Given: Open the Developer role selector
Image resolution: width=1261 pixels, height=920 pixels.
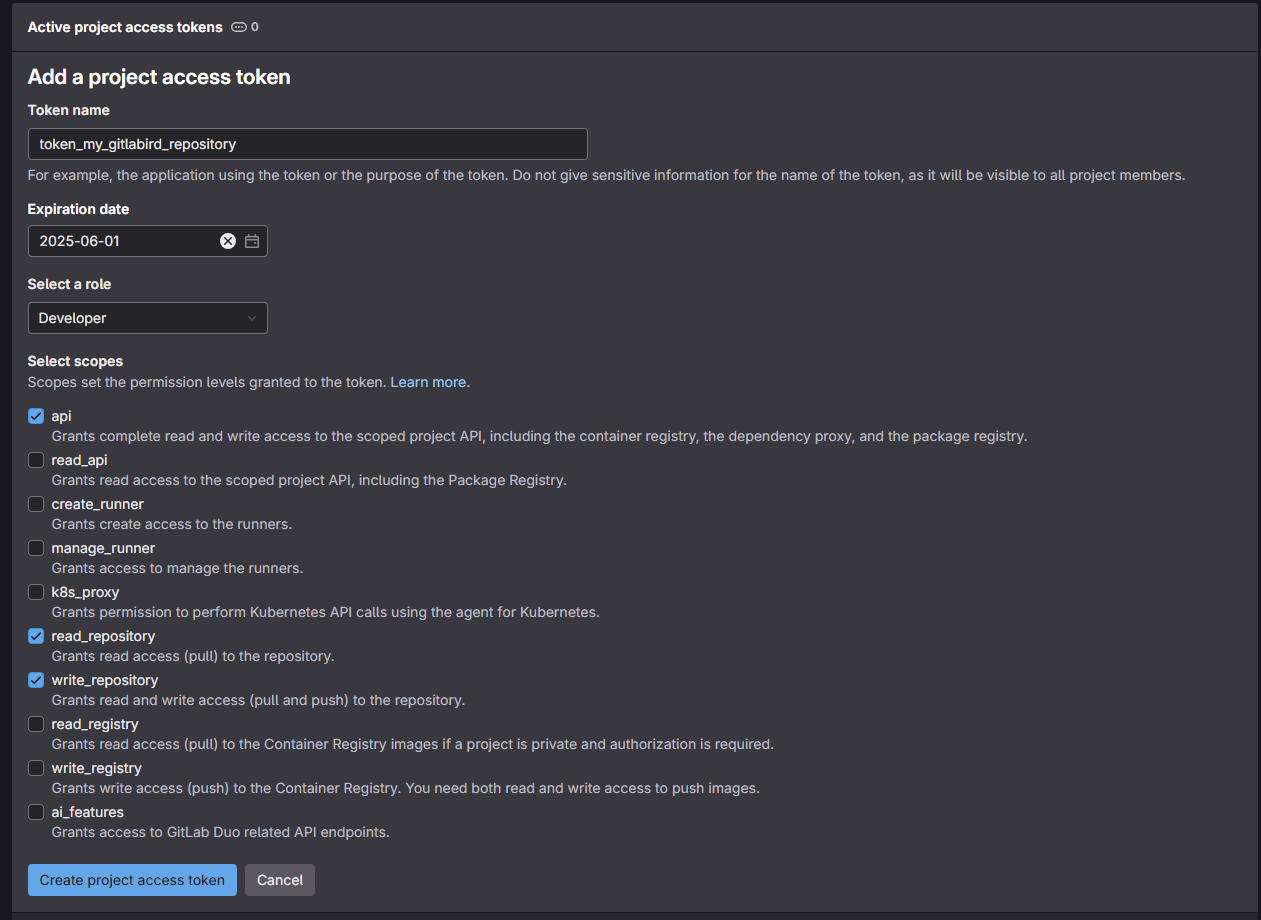Looking at the screenshot, I should click(147, 318).
